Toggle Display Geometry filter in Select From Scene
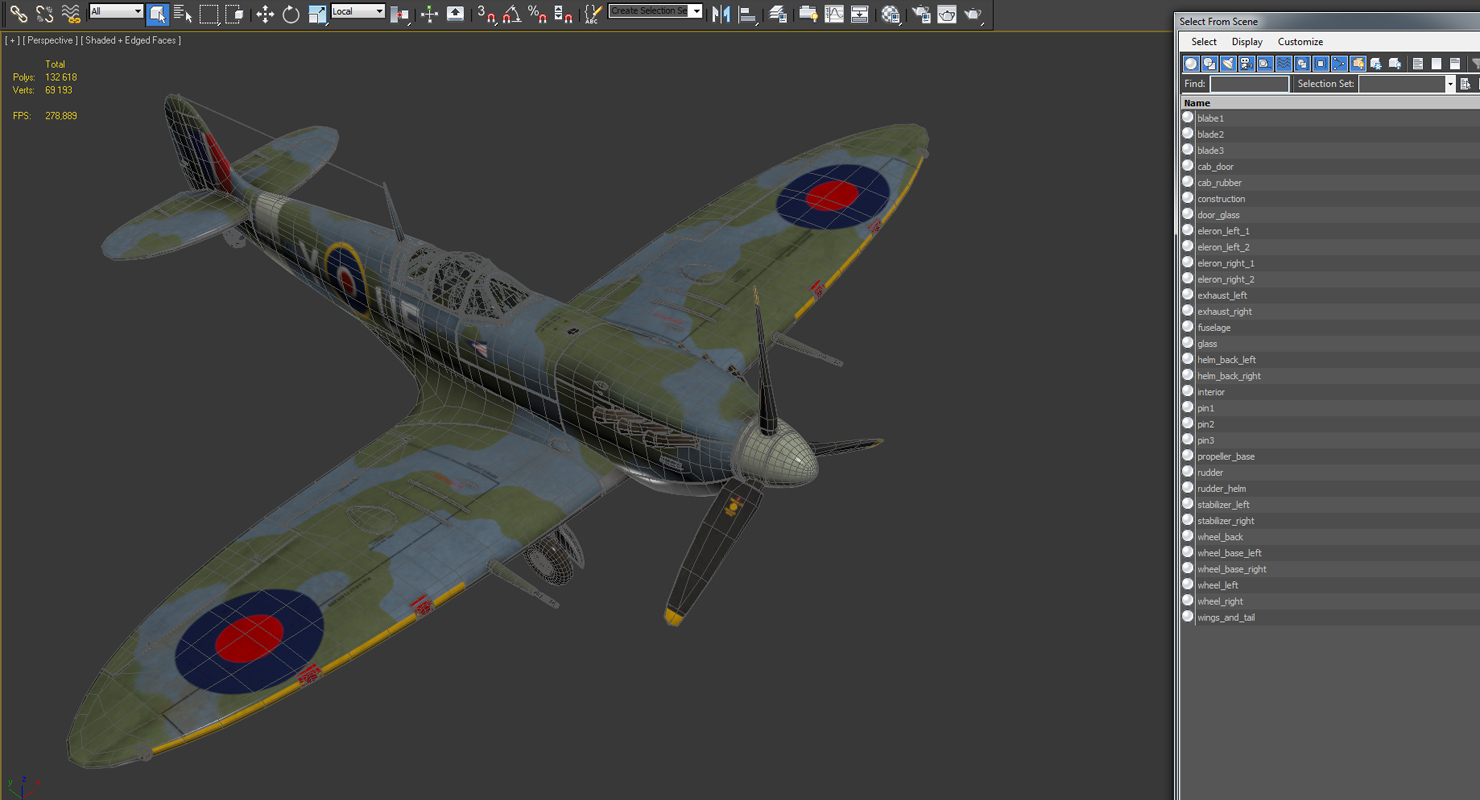Image resolution: width=1480 pixels, height=800 pixels. pos(1191,64)
